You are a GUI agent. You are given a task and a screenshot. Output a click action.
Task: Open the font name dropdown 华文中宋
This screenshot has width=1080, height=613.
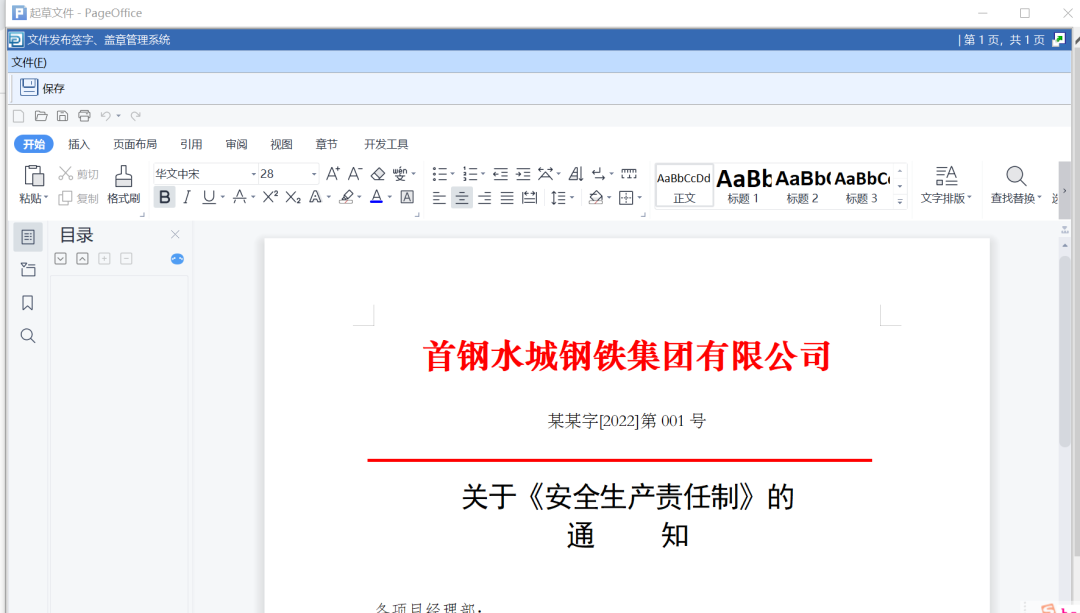click(x=253, y=174)
